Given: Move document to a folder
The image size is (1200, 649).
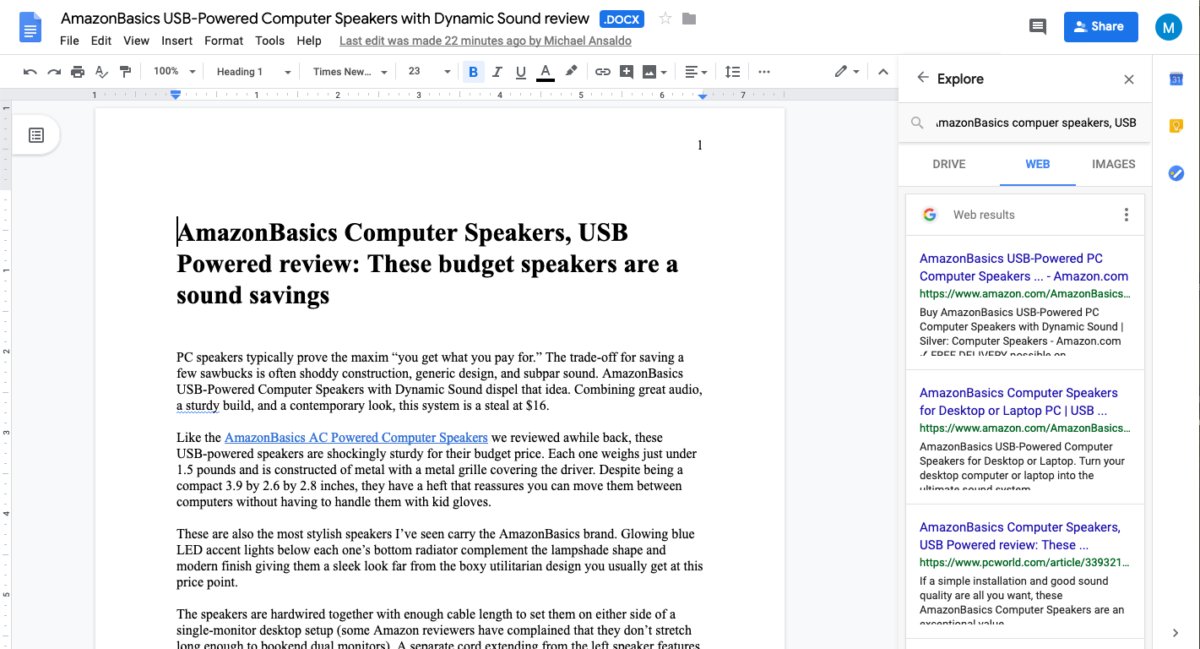Looking at the screenshot, I should pos(689,19).
